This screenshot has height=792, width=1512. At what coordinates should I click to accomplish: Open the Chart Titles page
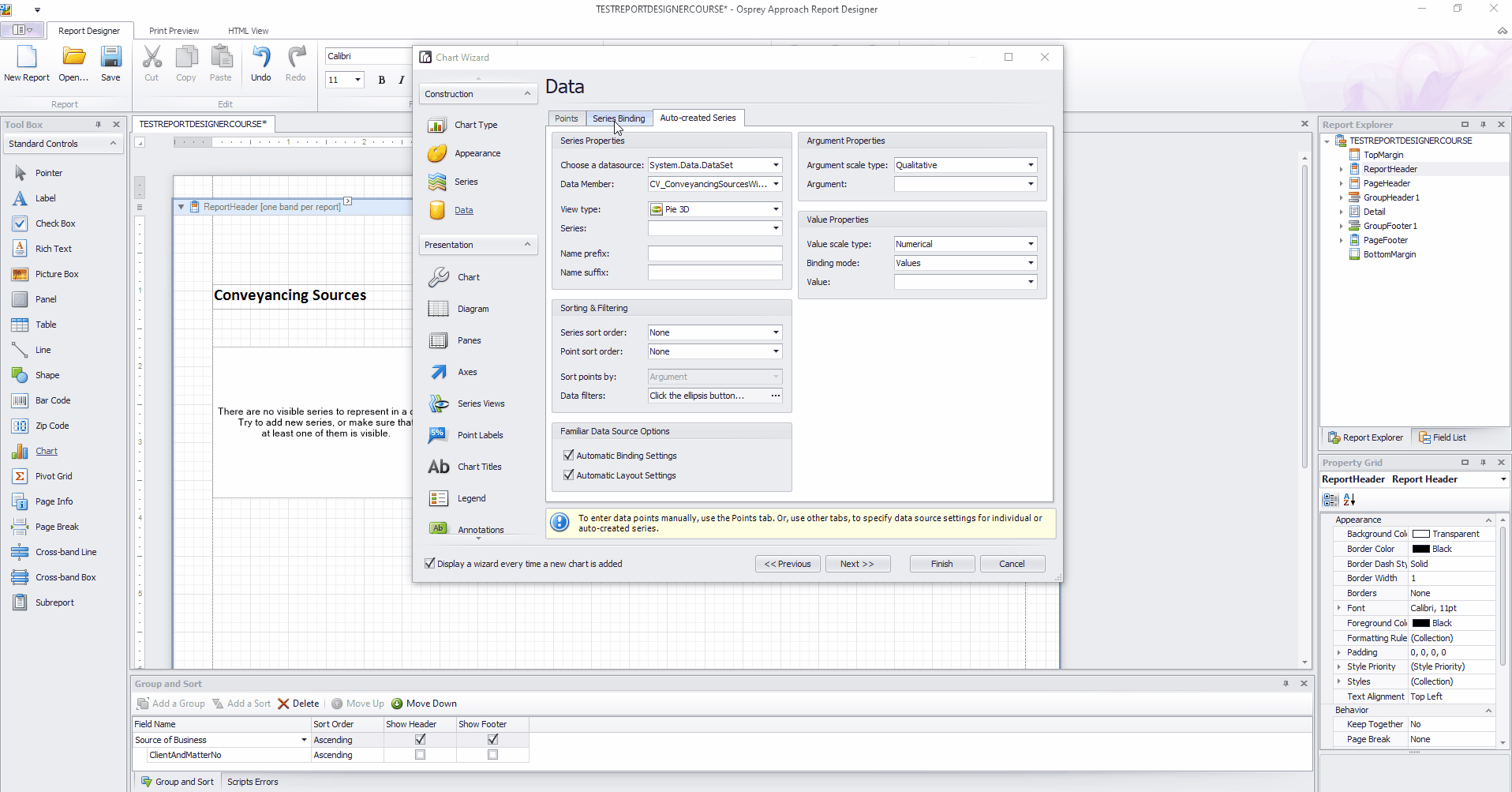(479, 467)
